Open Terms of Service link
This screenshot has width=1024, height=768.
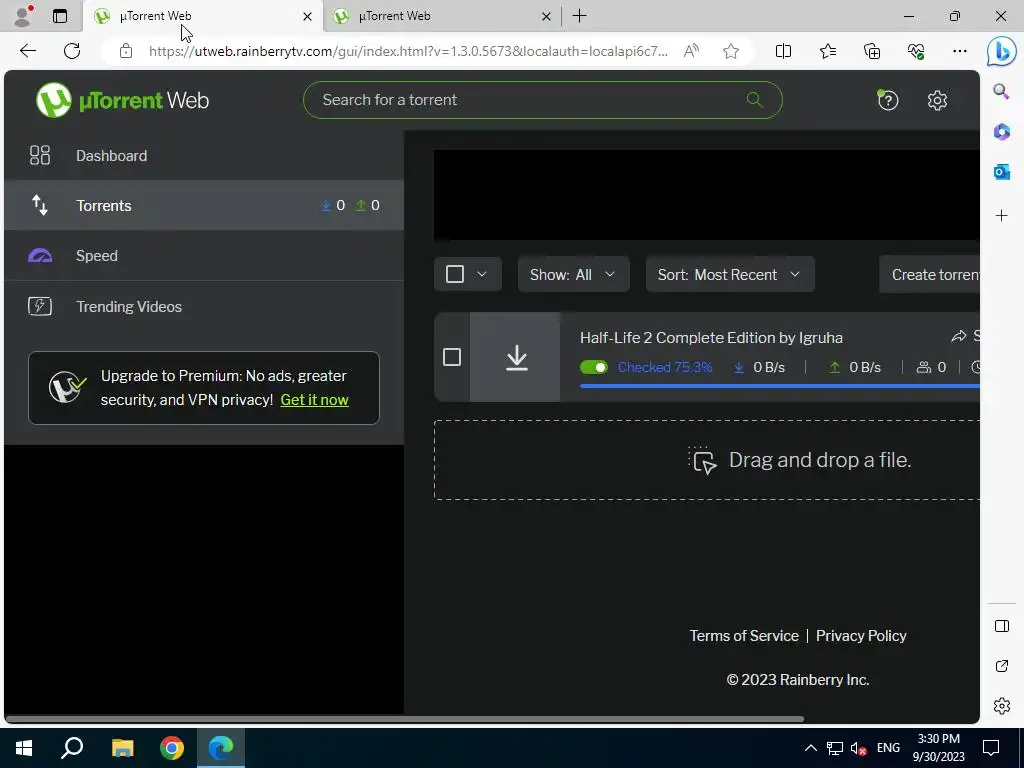point(744,635)
